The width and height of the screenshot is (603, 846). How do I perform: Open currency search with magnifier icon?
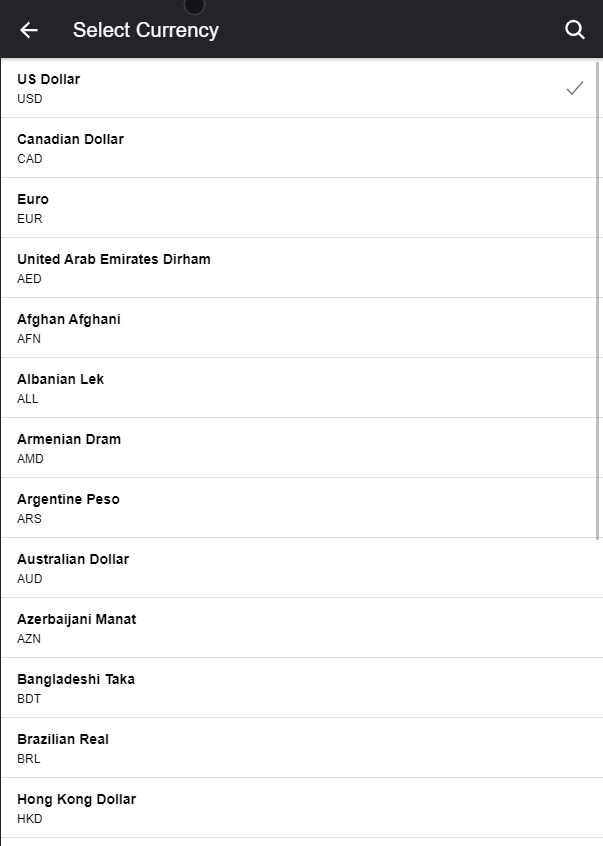click(x=575, y=30)
